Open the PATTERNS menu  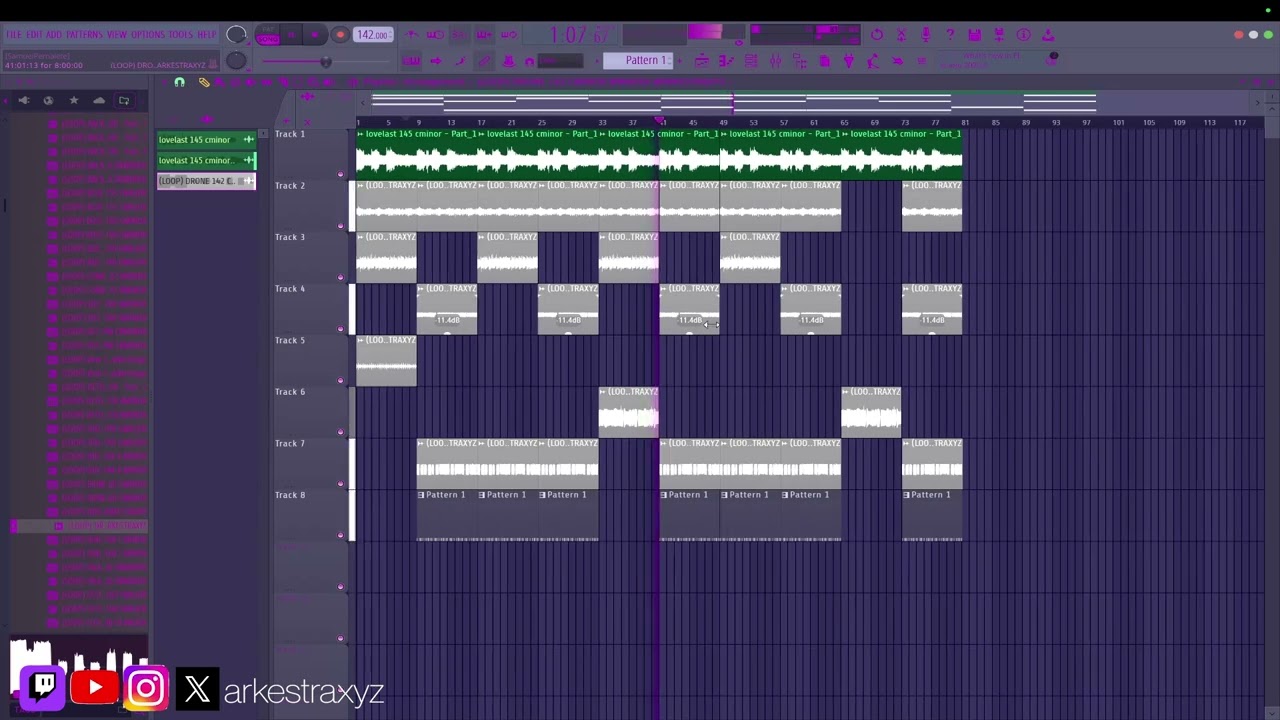(84, 34)
